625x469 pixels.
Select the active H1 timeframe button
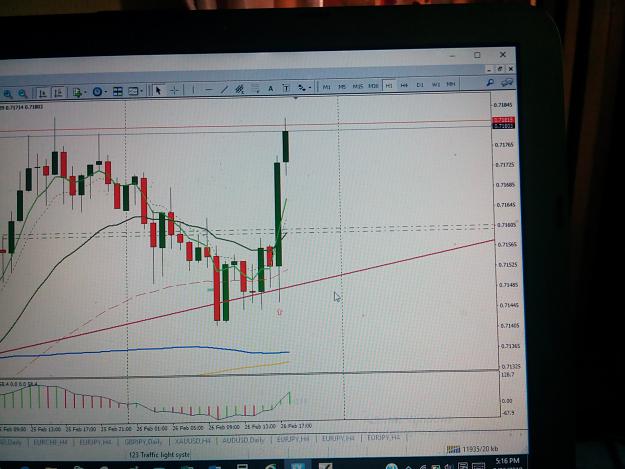389,85
